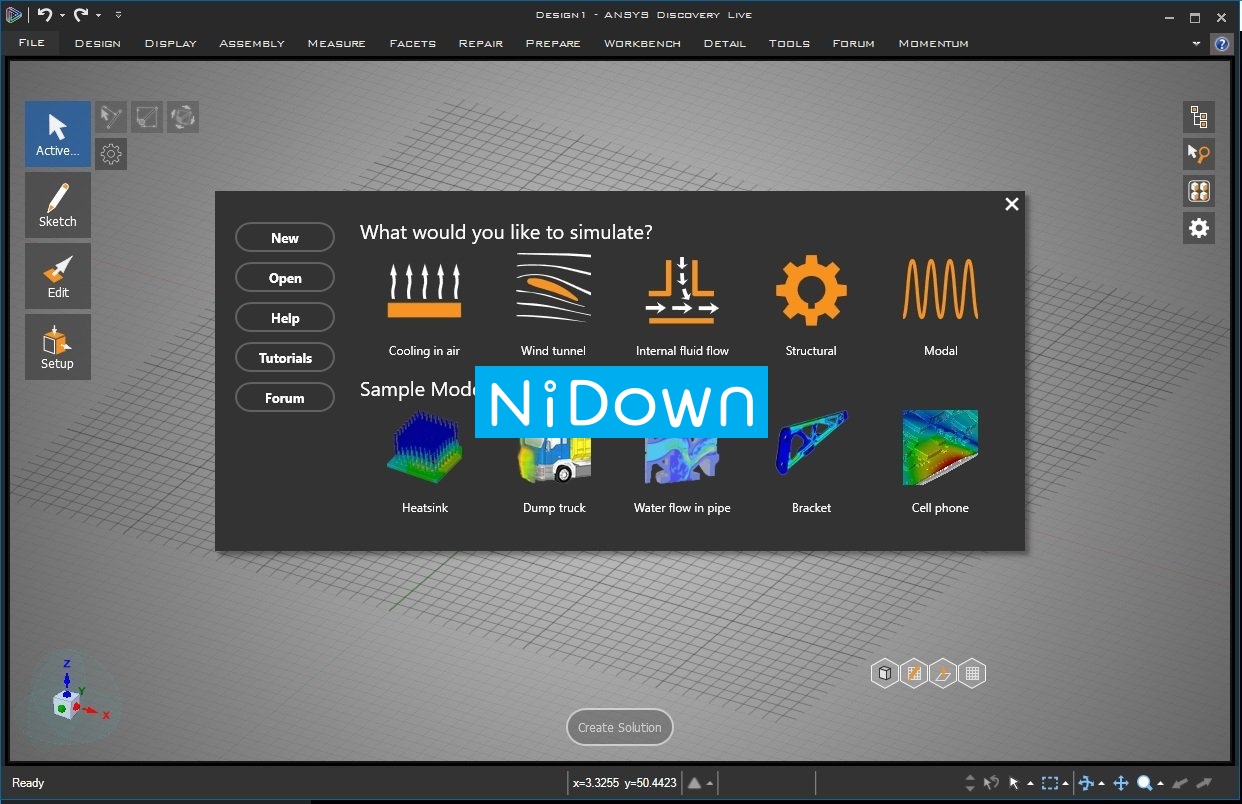This screenshot has height=804, width=1242.
Task: Select the search-select cursor icon on the right sidebar
Action: point(1198,153)
